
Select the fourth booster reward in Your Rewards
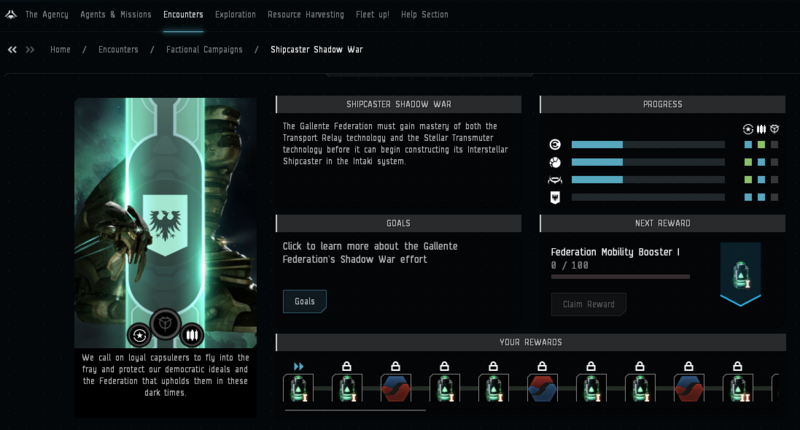point(444,388)
